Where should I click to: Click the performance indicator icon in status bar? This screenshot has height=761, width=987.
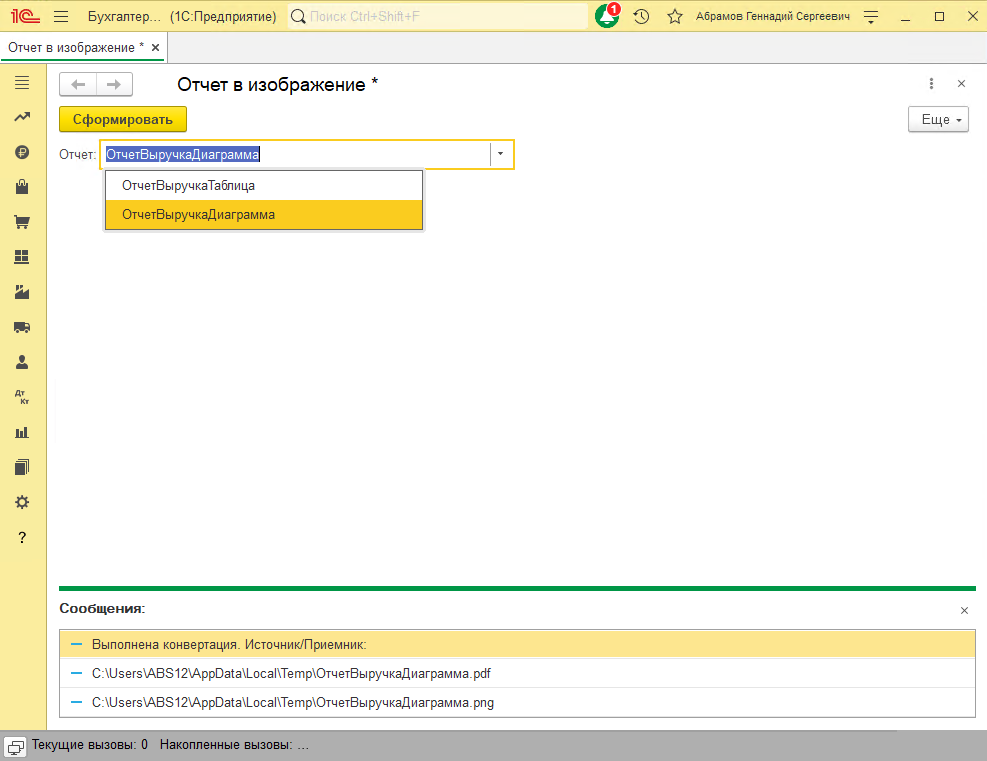15,747
